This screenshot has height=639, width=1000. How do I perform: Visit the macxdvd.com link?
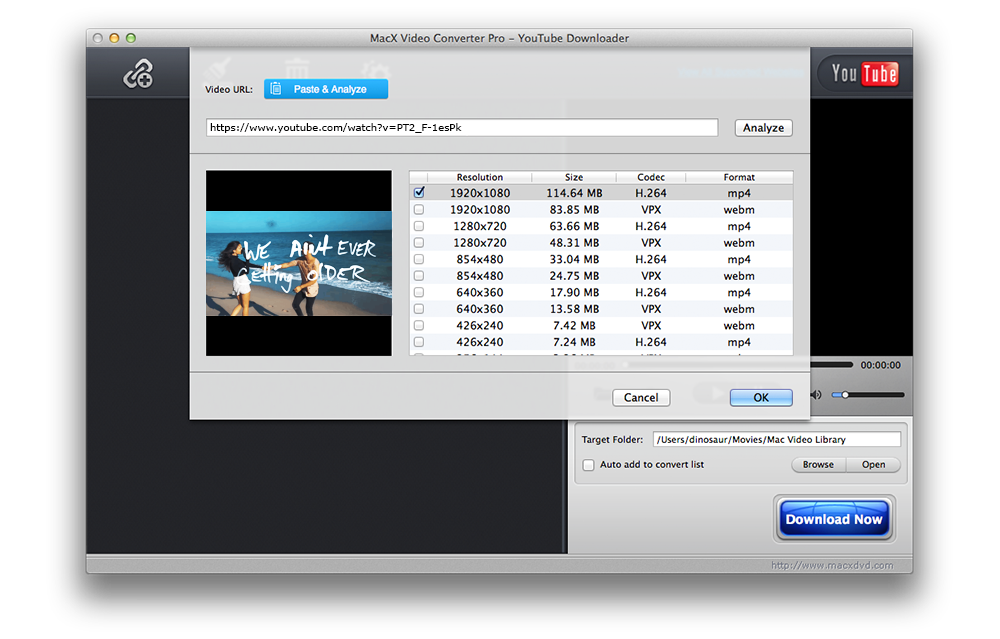pos(832,565)
